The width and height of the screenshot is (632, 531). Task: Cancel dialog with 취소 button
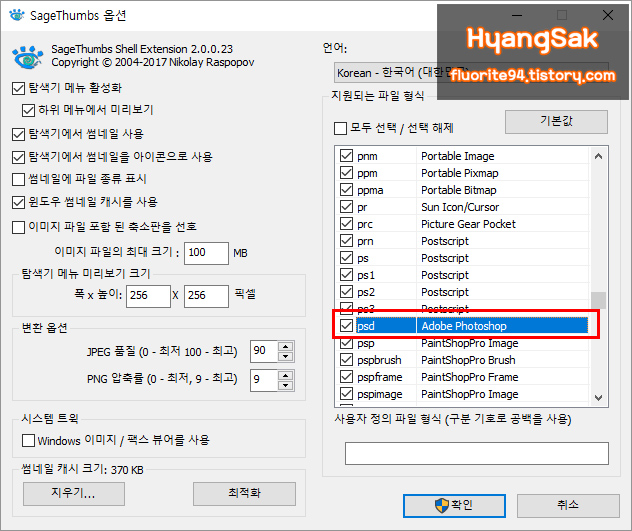(568, 506)
